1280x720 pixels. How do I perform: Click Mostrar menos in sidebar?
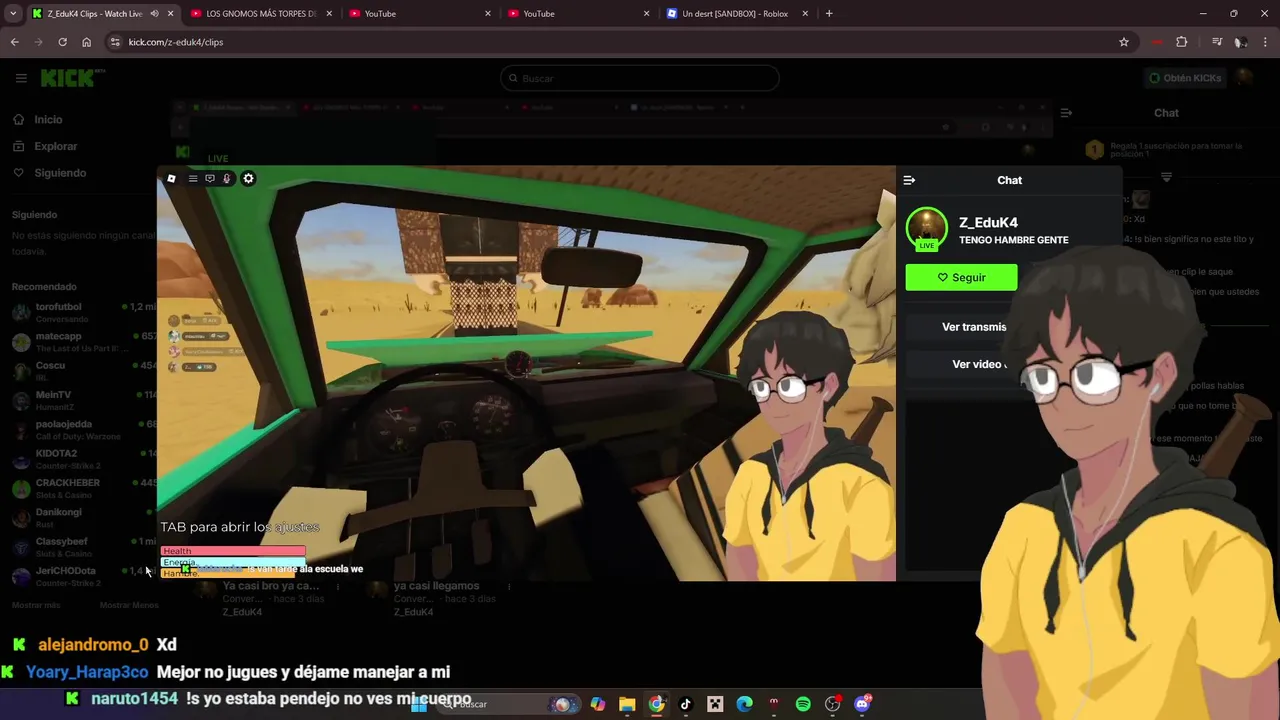pyautogui.click(x=128, y=605)
